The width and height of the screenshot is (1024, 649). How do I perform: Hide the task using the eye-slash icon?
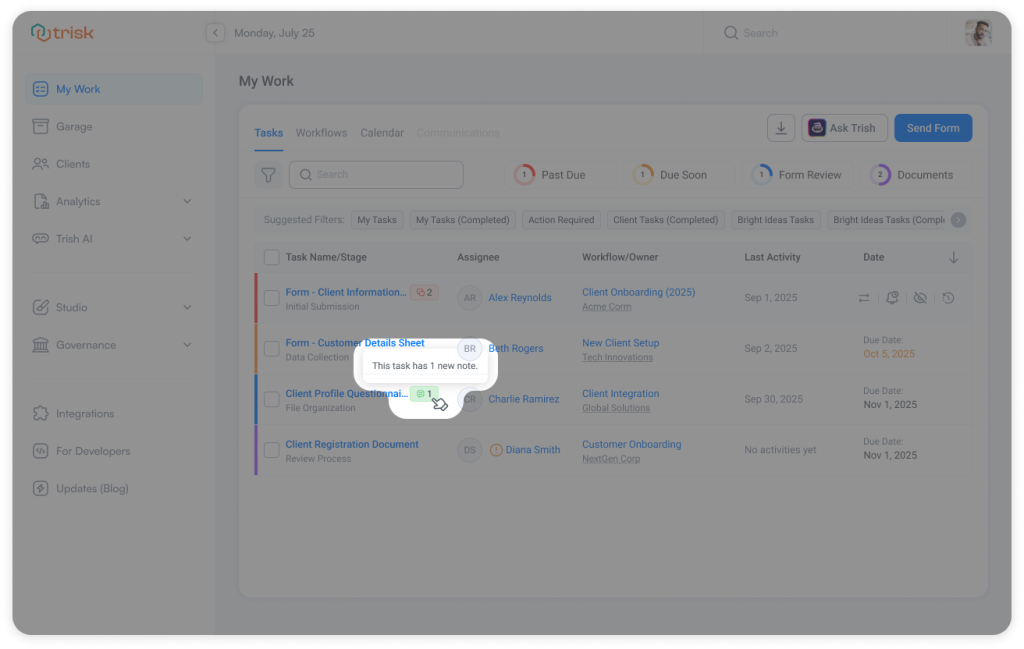[920, 297]
